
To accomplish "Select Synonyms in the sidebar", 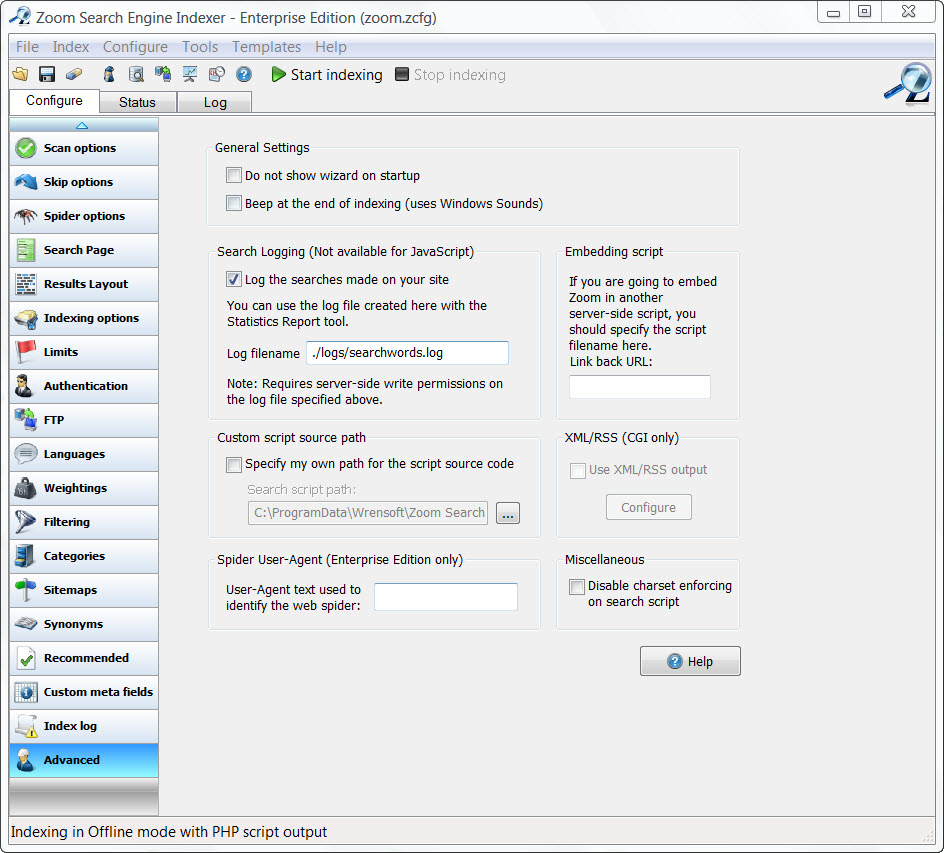I will point(84,624).
